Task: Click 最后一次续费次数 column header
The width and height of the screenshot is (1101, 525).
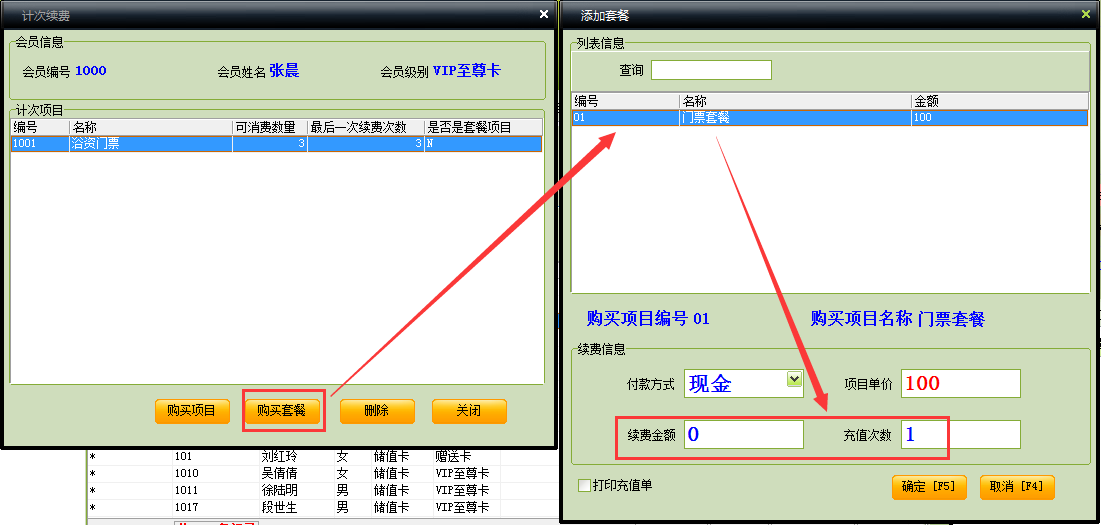Action: tap(365, 127)
